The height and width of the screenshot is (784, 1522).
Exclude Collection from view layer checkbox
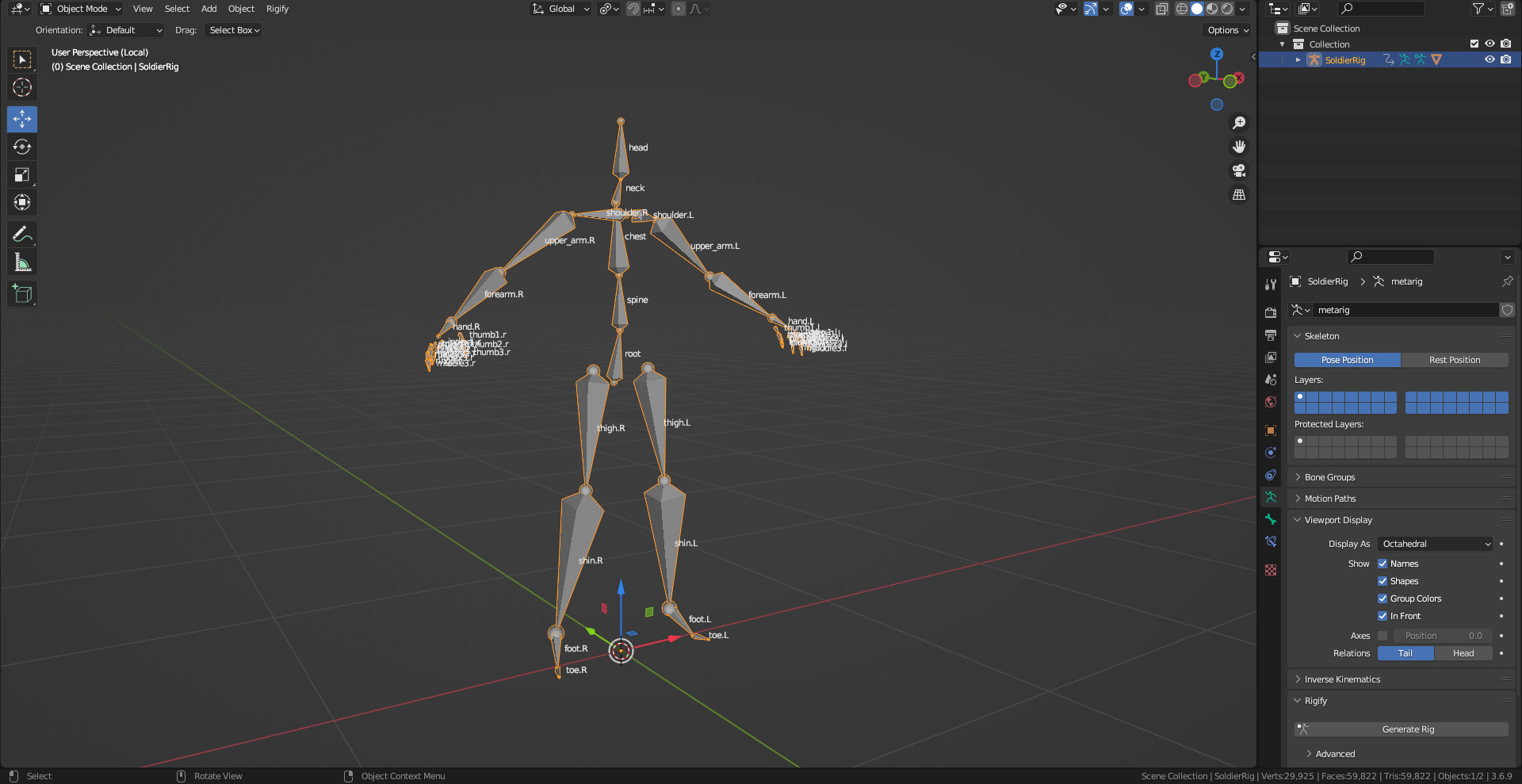click(x=1474, y=44)
